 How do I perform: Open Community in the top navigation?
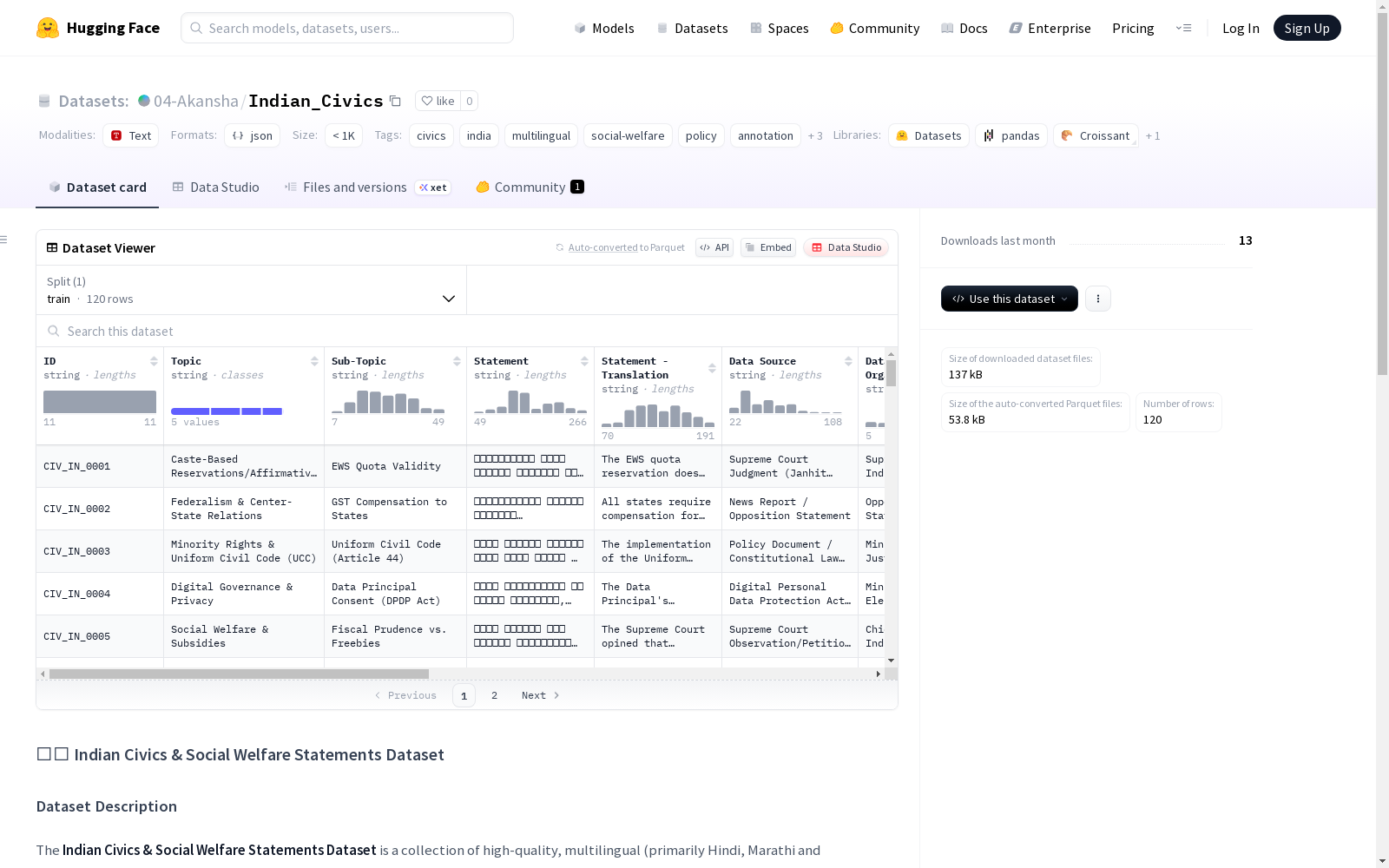[x=874, y=28]
